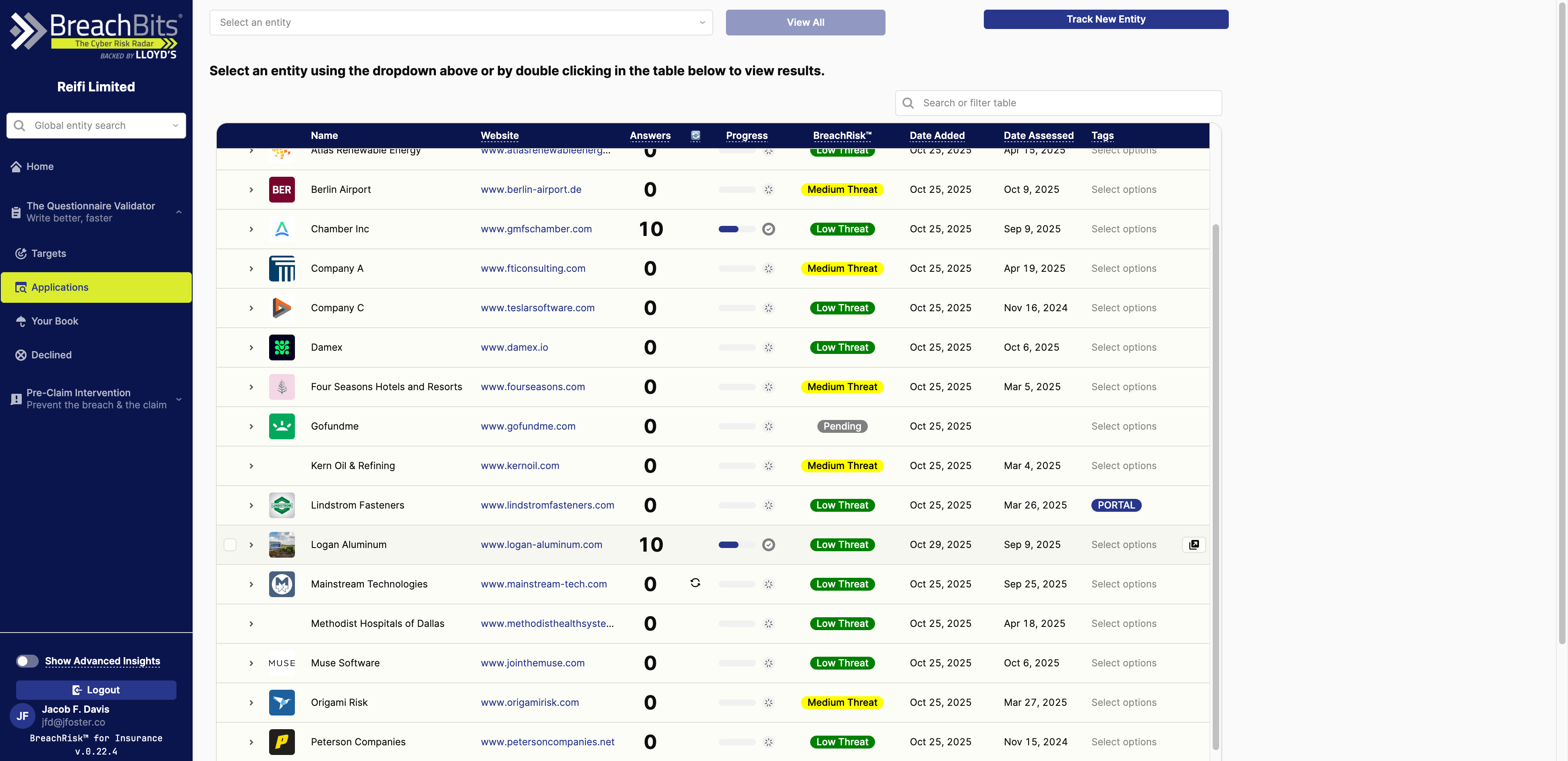1568x761 pixels.
Task: Open the Declined section
Action: click(51, 355)
